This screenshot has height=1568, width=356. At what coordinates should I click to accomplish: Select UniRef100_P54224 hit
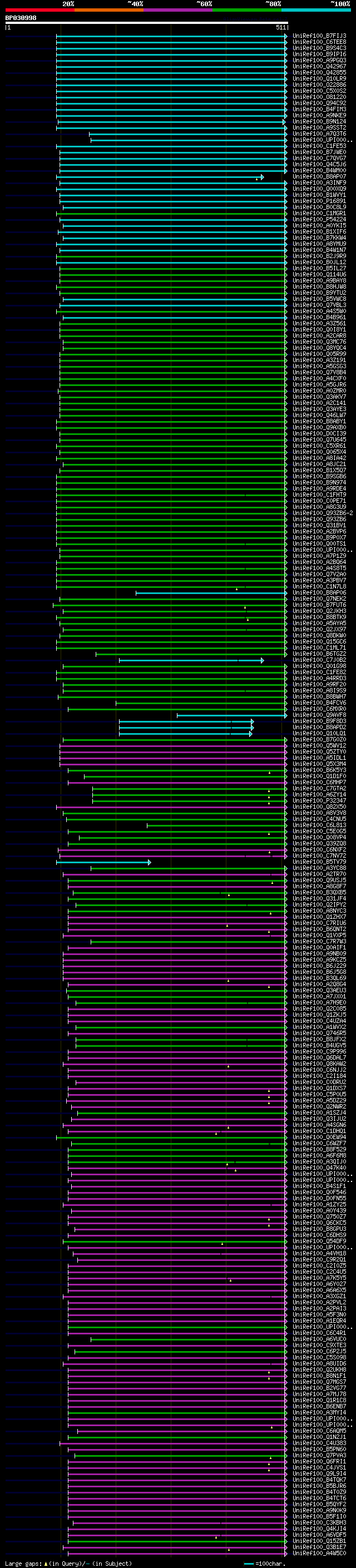319,220
